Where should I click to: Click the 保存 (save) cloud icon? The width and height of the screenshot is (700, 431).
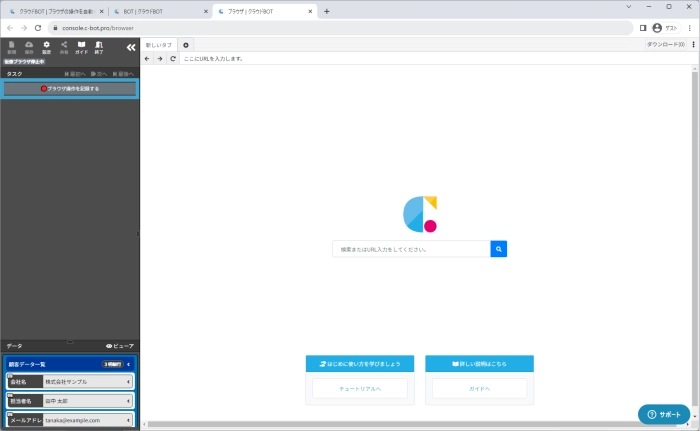tap(29, 47)
